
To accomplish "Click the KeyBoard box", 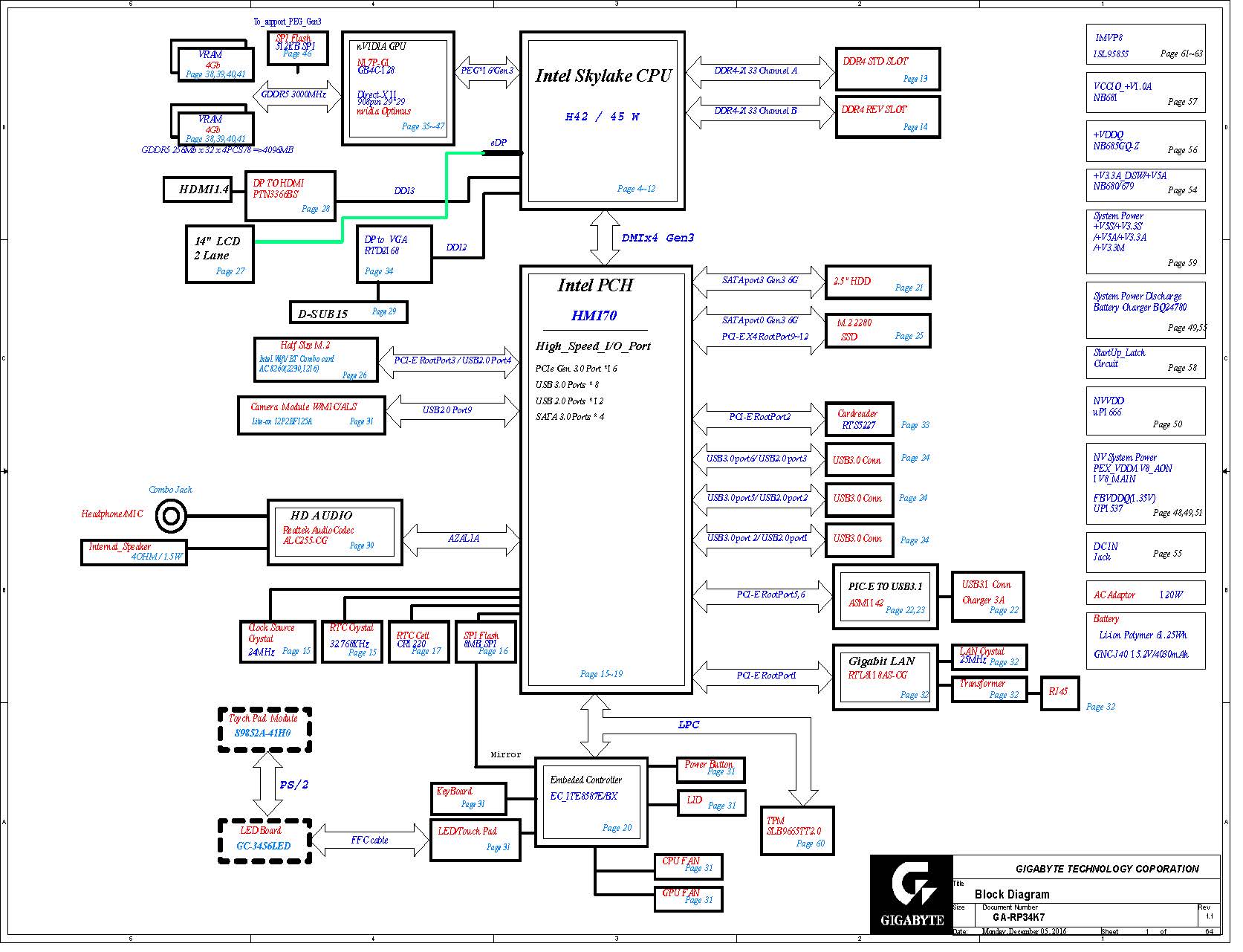I will [x=469, y=798].
